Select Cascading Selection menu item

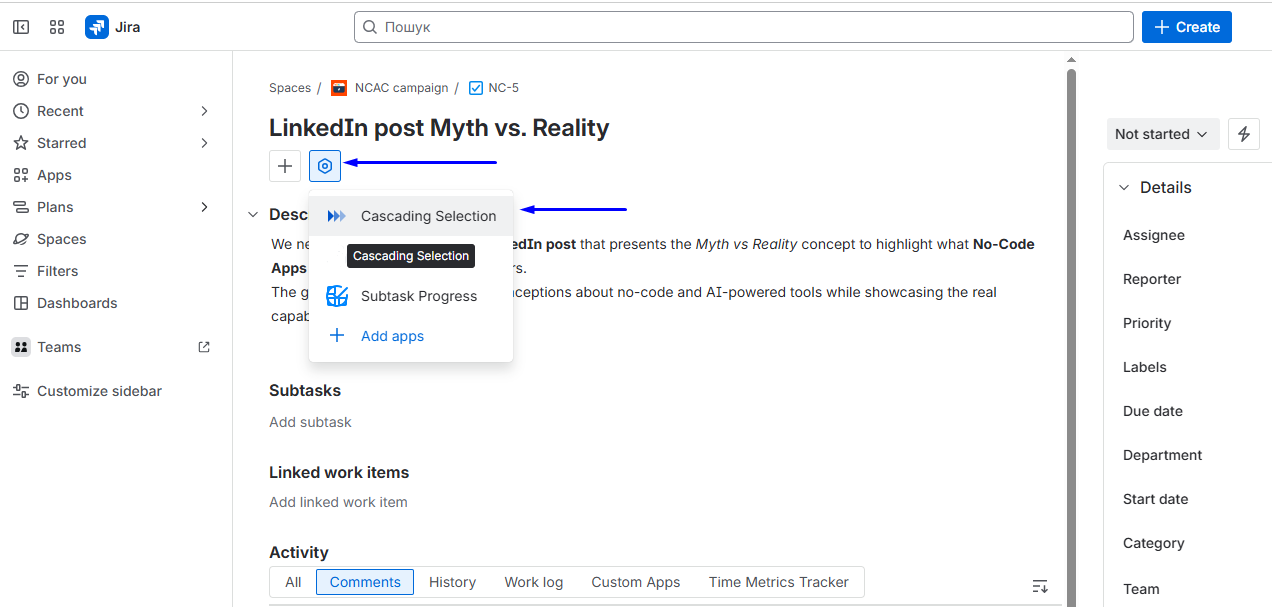pyautogui.click(x=428, y=216)
